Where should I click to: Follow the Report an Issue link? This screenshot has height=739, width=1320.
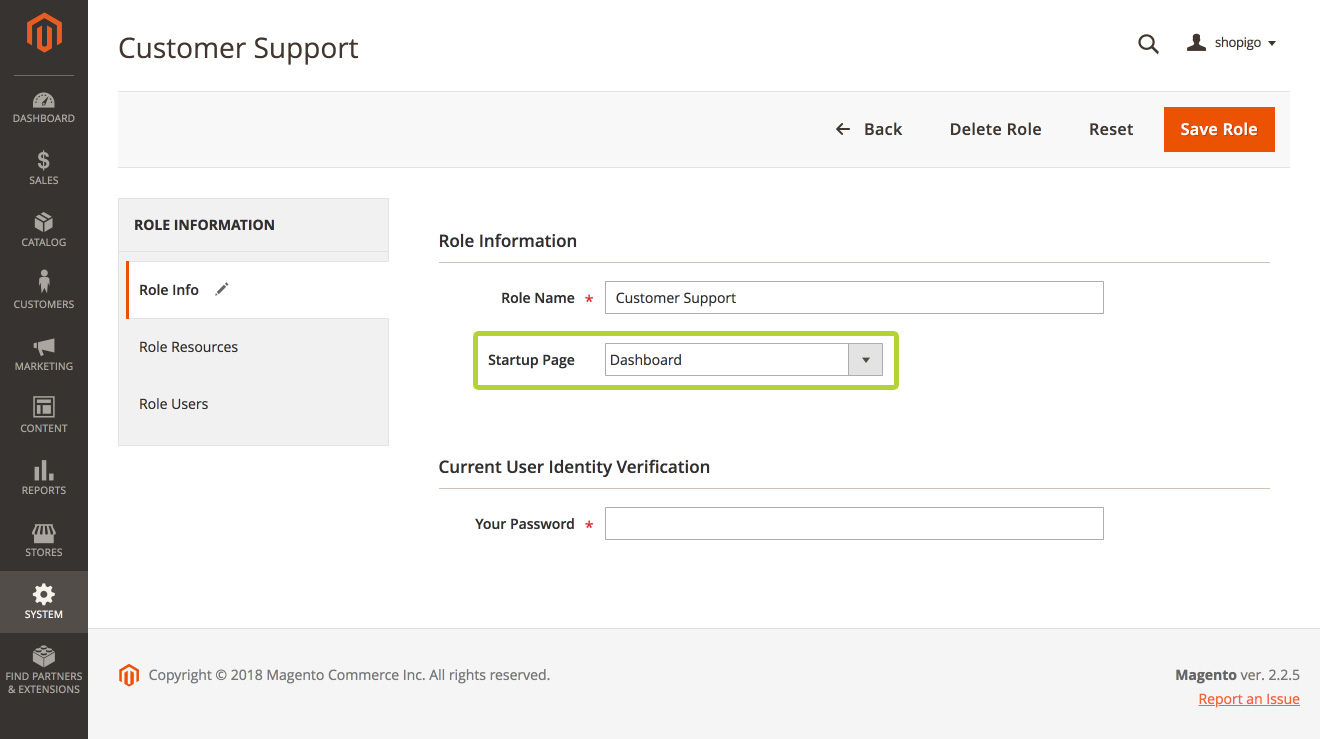1249,699
